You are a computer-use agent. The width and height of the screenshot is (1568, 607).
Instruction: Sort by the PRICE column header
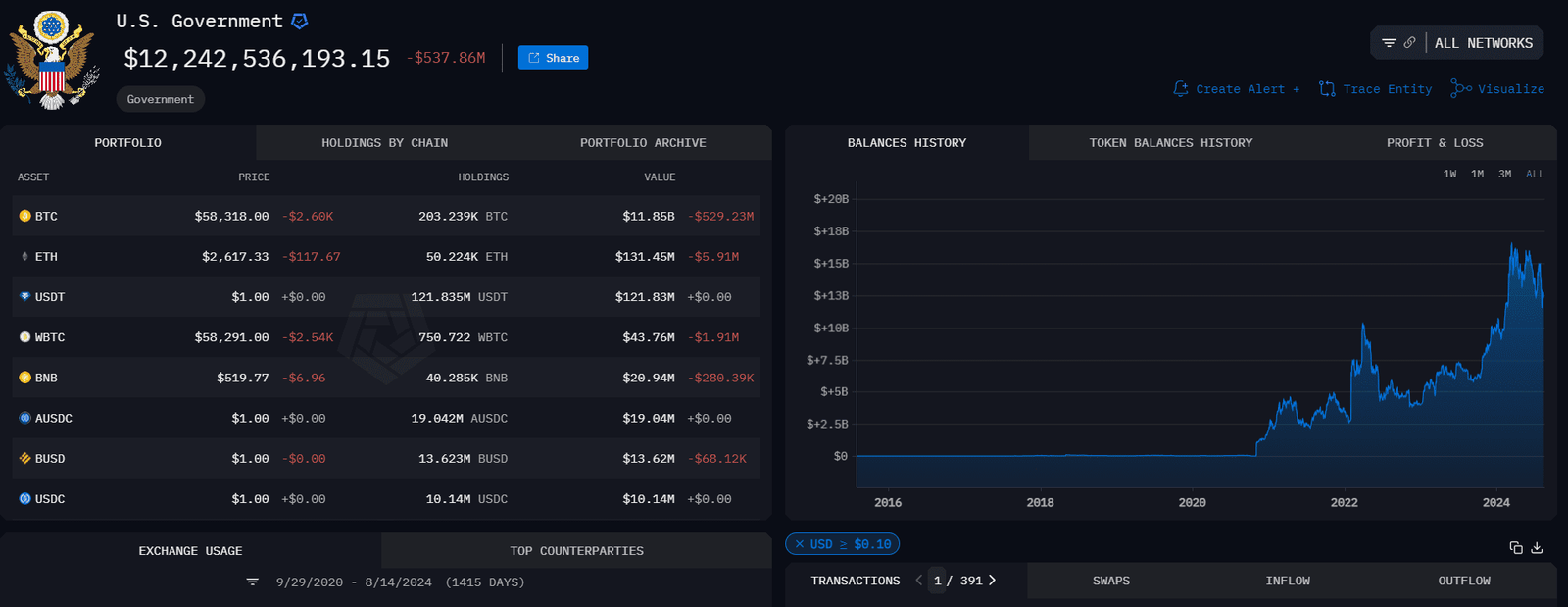(254, 177)
